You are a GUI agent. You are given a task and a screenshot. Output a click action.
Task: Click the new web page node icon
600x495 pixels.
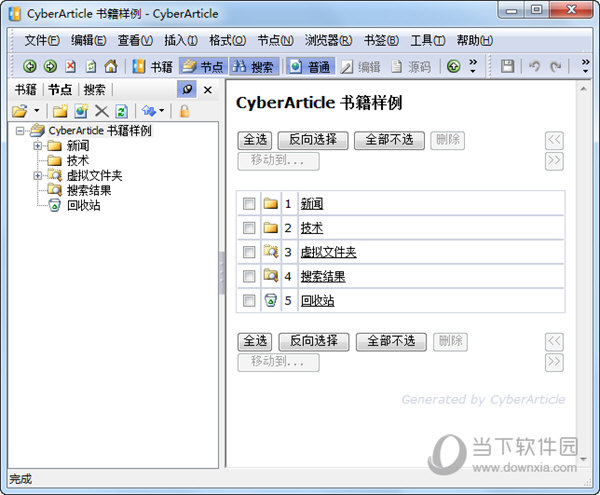point(81,111)
